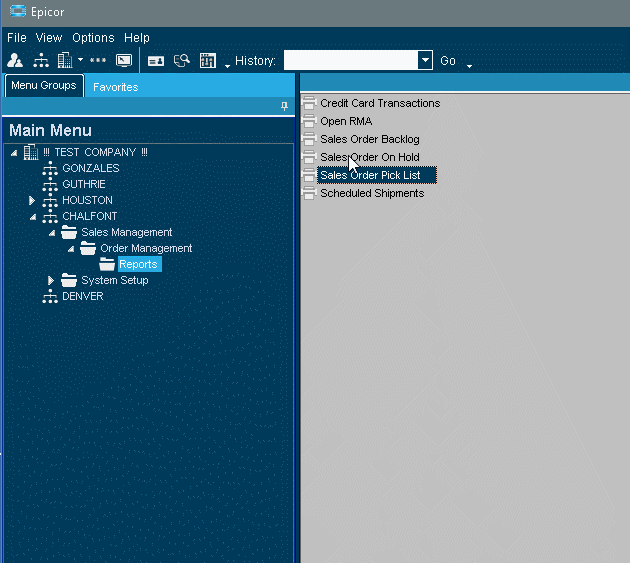630x563 pixels.
Task: Expand the System Setup folder
Action: pyautogui.click(x=51, y=280)
